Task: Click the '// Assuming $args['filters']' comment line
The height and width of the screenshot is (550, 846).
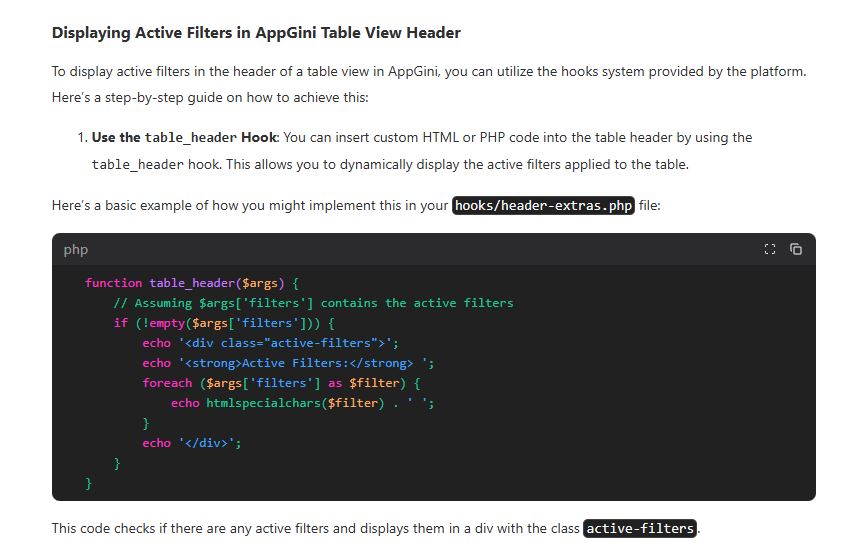Action: [313, 303]
